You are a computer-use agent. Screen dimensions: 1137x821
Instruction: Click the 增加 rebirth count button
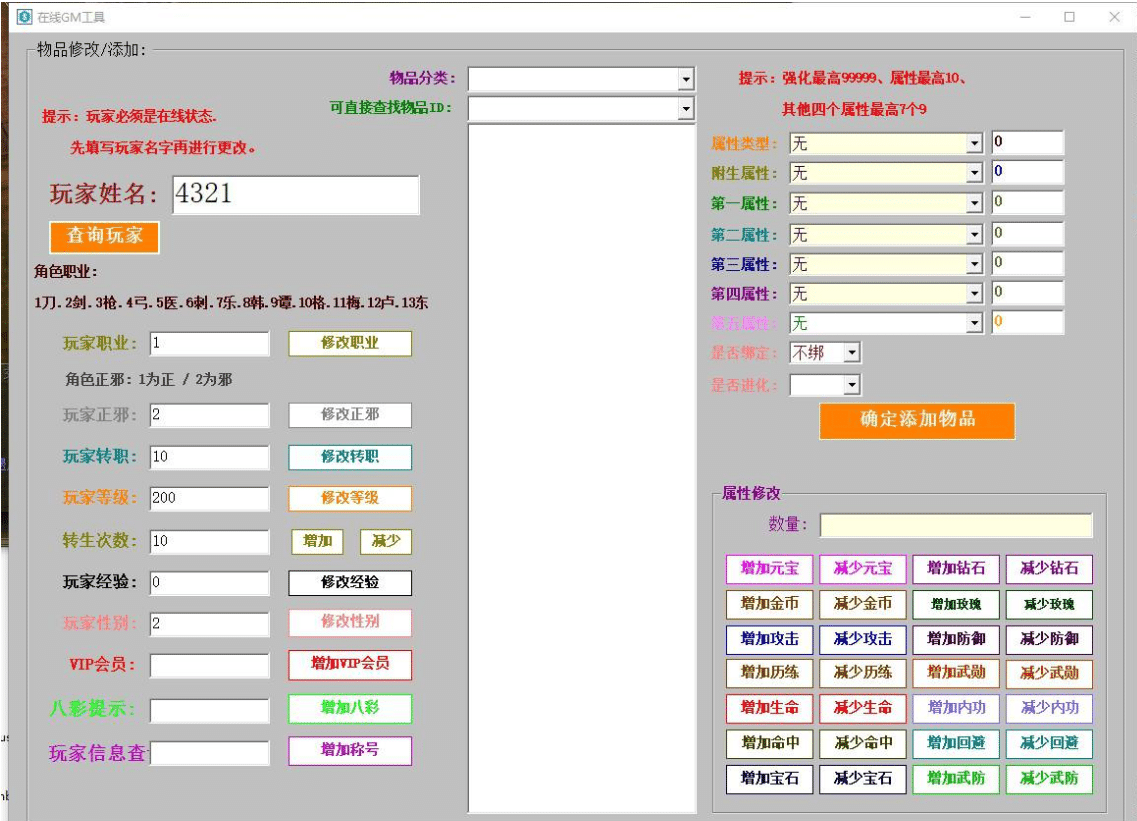(317, 541)
